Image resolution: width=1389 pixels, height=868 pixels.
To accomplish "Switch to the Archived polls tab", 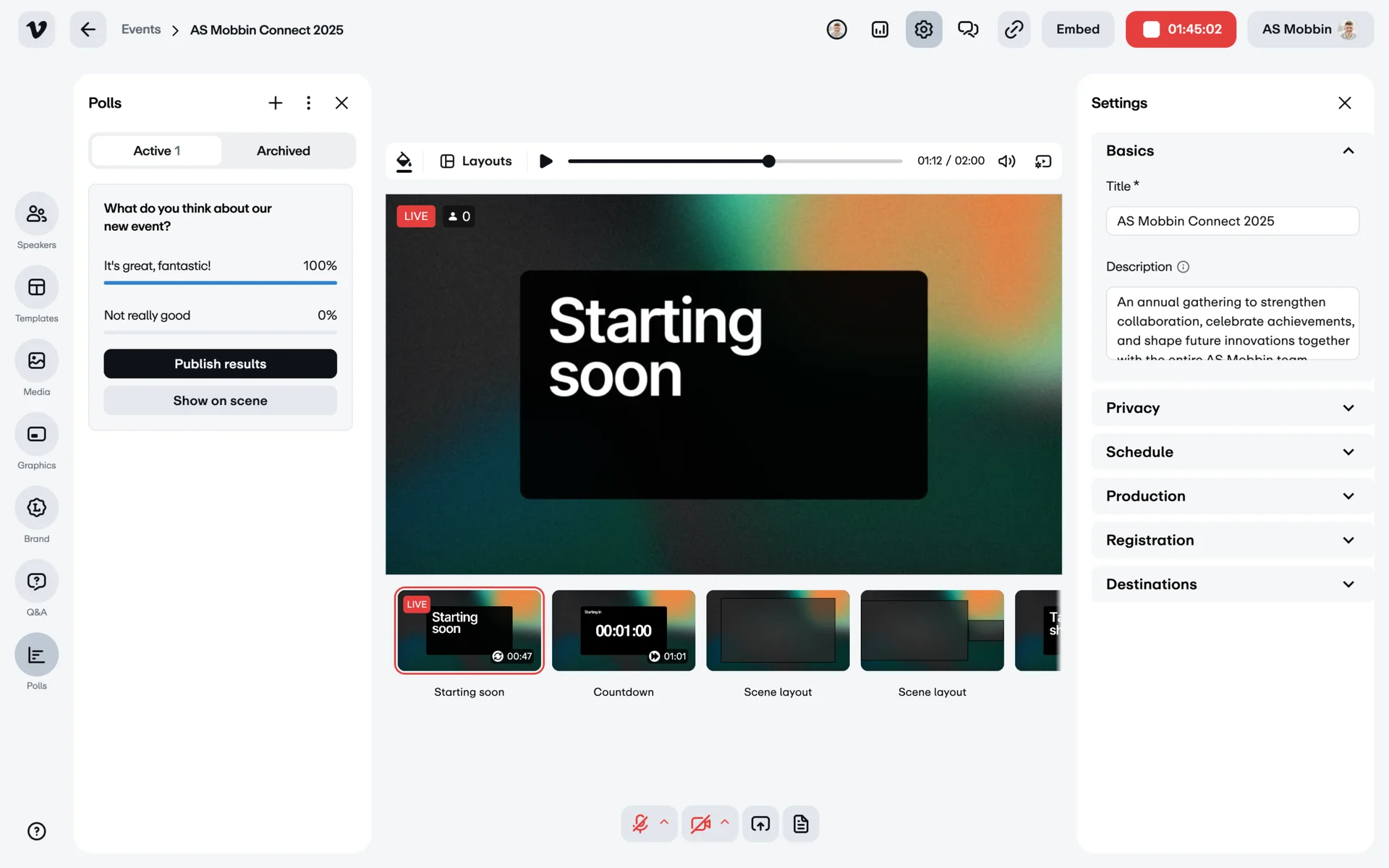I will point(283,151).
